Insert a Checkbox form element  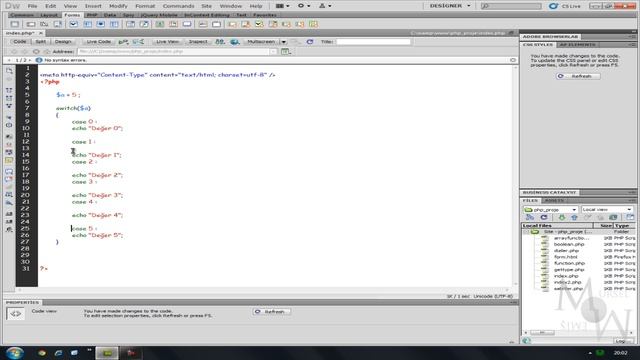73,24
